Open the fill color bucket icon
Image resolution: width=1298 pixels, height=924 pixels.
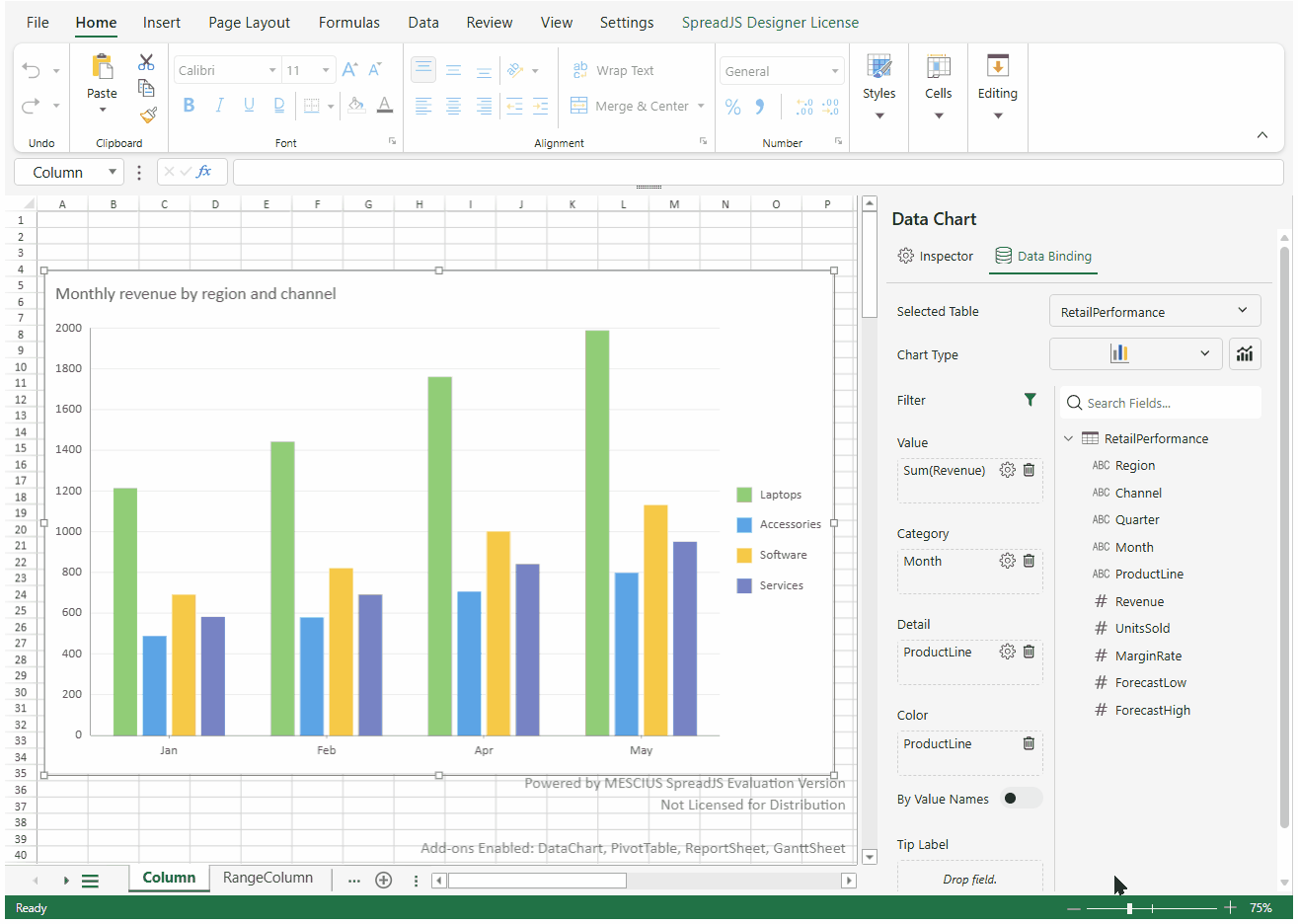coord(356,105)
